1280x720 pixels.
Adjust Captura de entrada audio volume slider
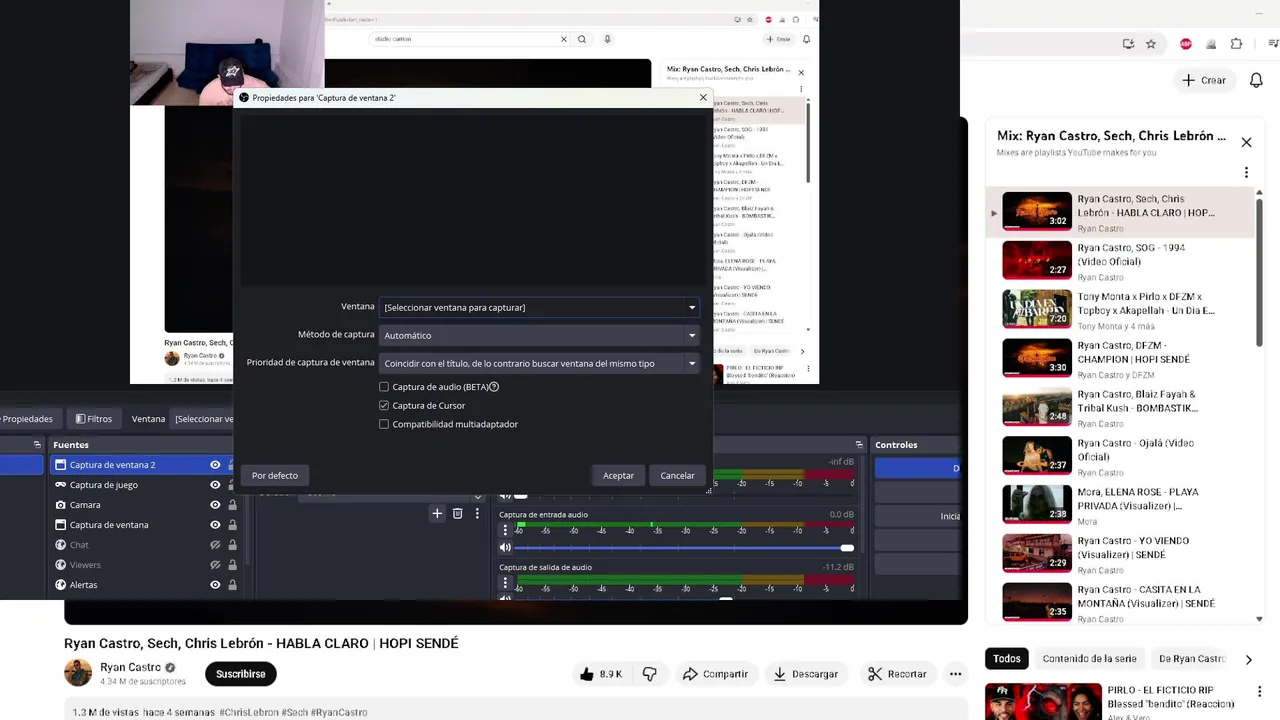683,548
